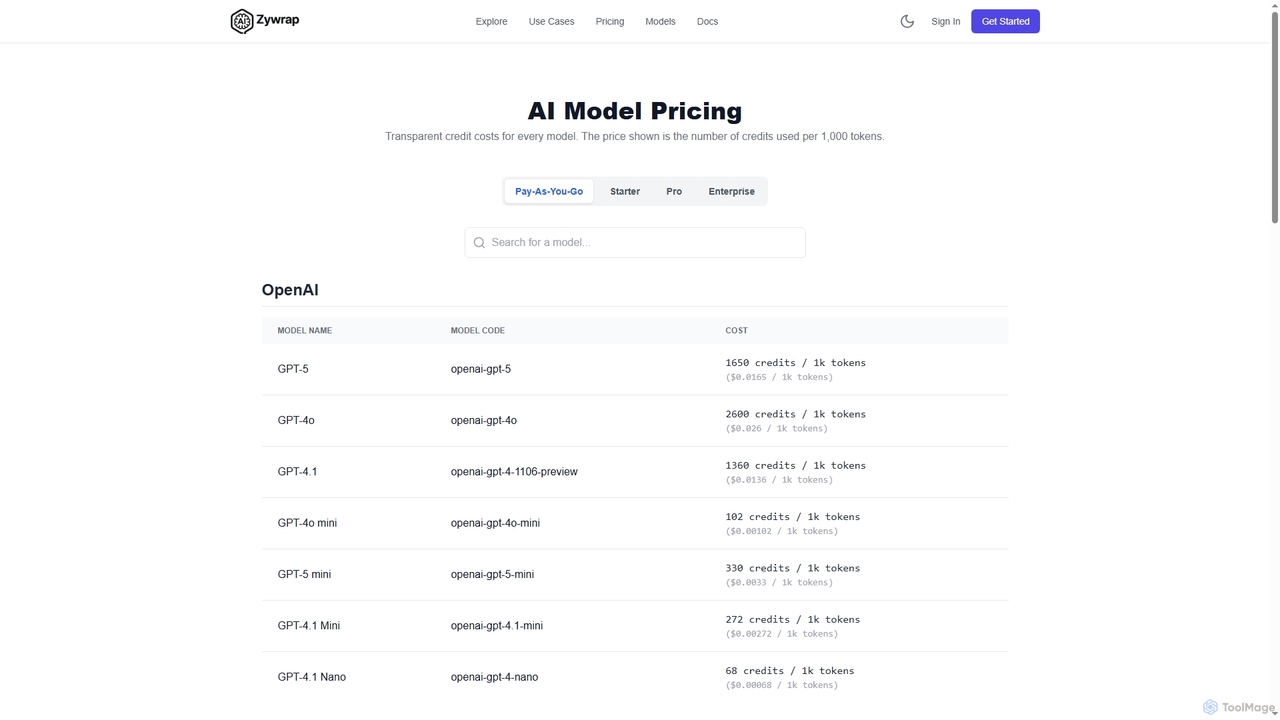Screen dimensions: 1280x720
Task: Click the AI Model Pricing heading
Action: [x=635, y=111]
